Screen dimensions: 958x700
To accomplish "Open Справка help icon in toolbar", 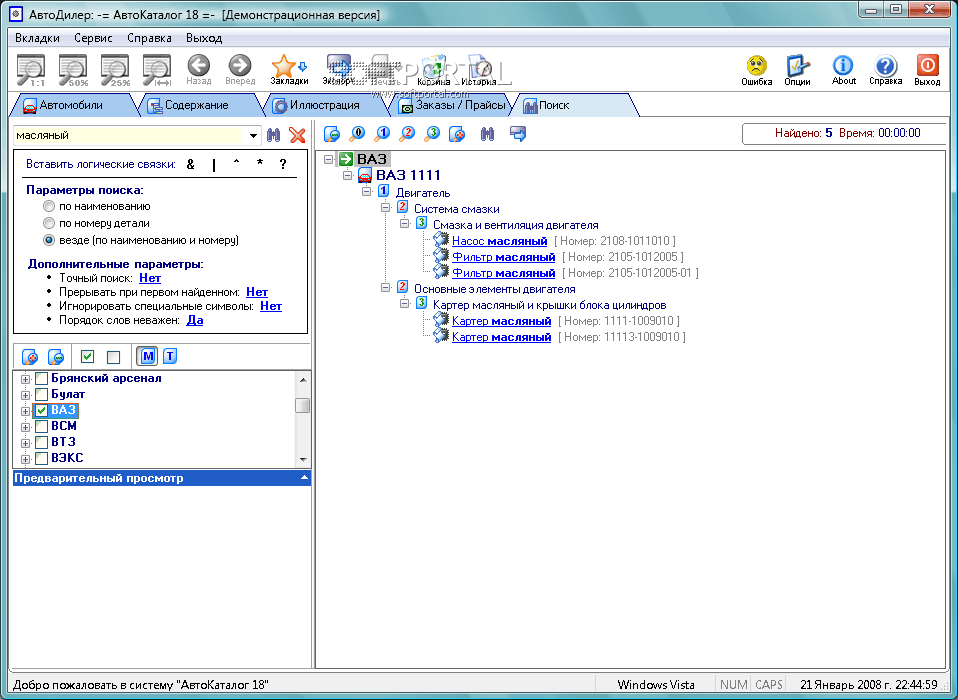I will click(x=885, y=70).
